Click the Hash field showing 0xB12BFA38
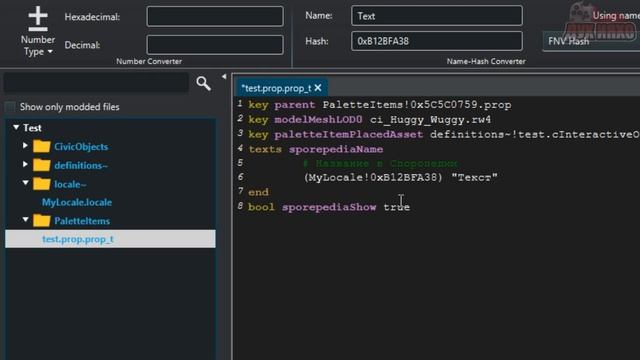This screenshot has height=360, width=640. click(x=436, y=41)
